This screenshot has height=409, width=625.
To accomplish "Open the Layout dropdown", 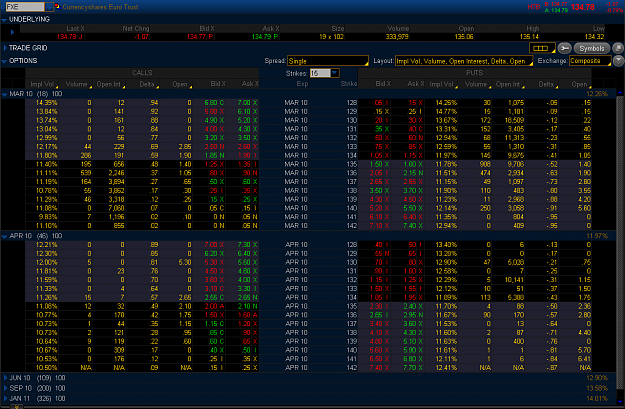I will click(x=464, y=61).
